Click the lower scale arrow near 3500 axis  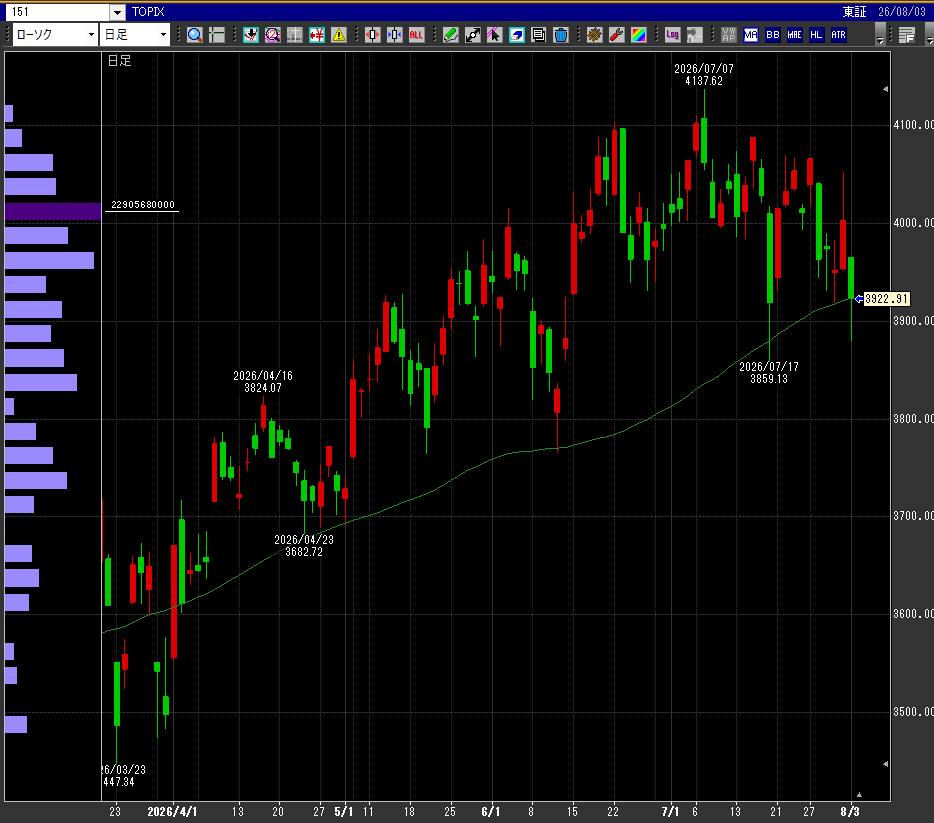885,764
